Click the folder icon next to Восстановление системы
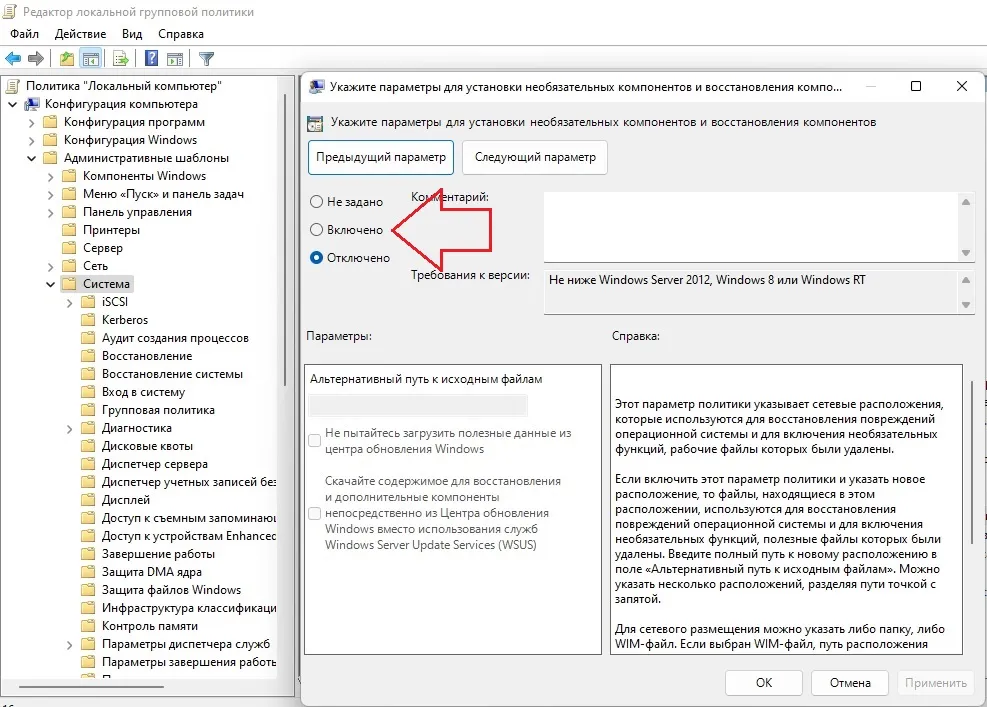This screenshot has height=707, width=987. tap(89, 374)
